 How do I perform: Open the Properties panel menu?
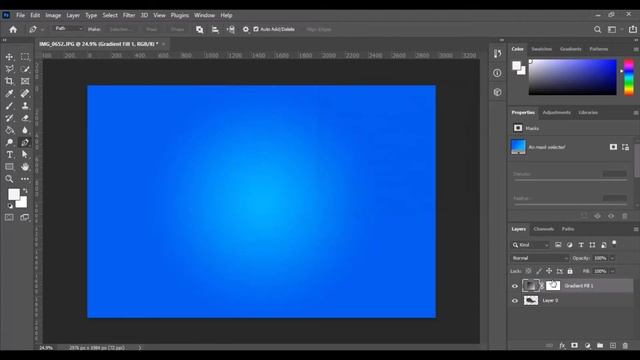coord(636,113)
